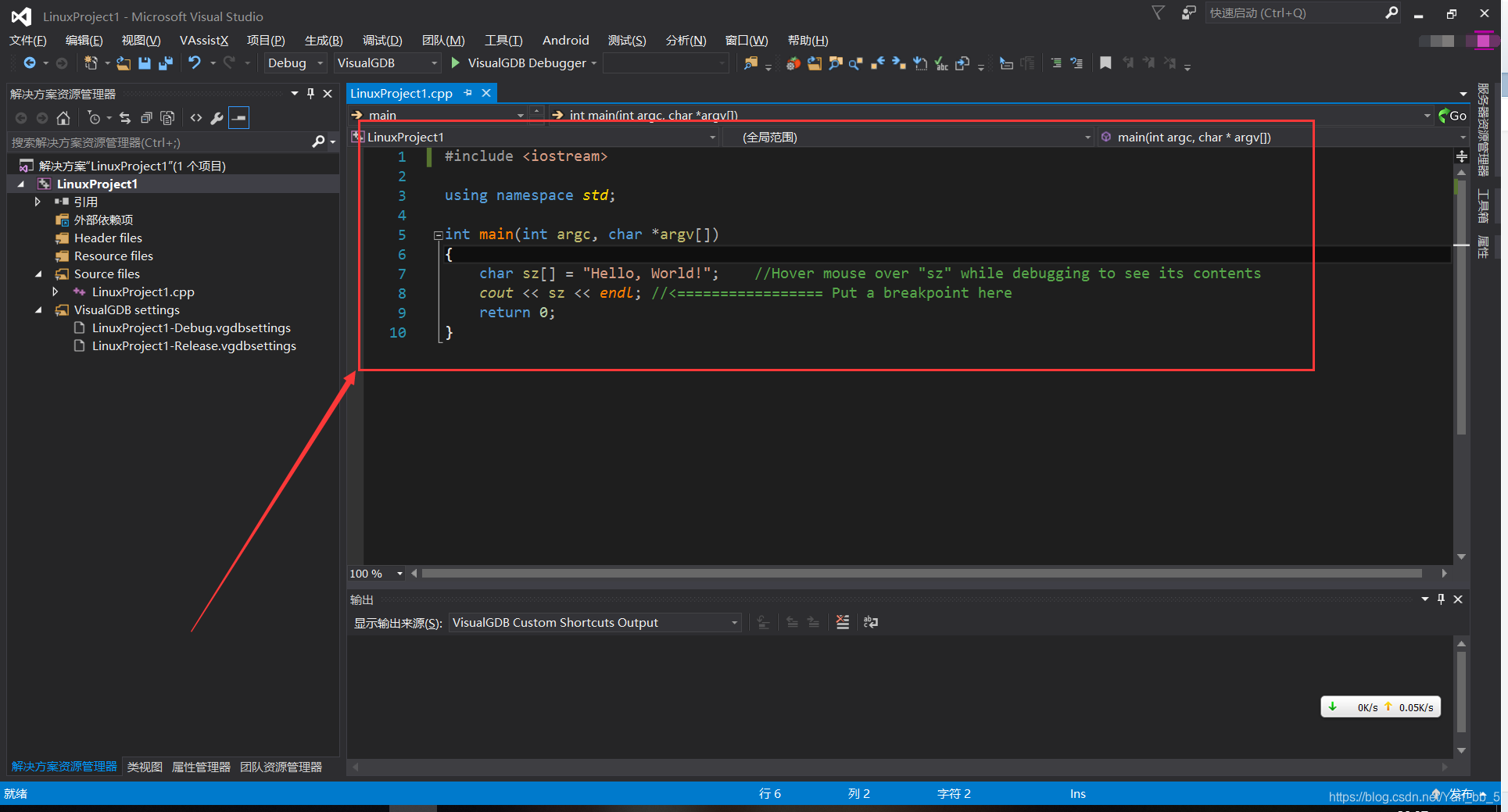Click the Find in Files toolbar icon
Screen dimensions: 1508x812
[x=750, y=63]
